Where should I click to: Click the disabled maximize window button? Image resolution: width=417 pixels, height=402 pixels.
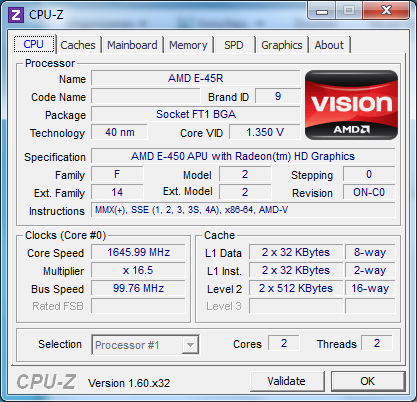[349, 11]
